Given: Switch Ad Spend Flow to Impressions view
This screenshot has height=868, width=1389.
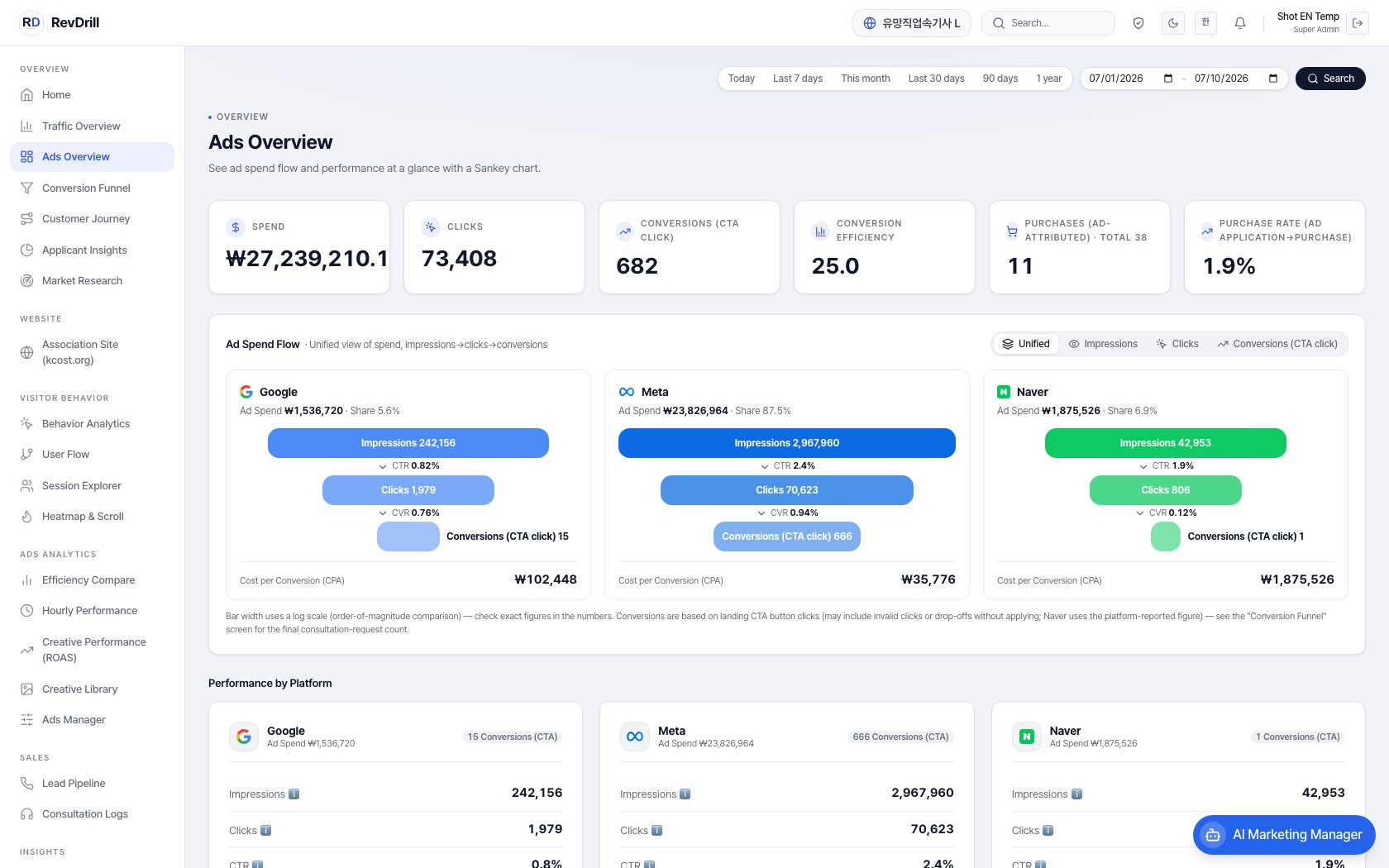Looking at the screenshot, I should click(x=1103, y=344).
